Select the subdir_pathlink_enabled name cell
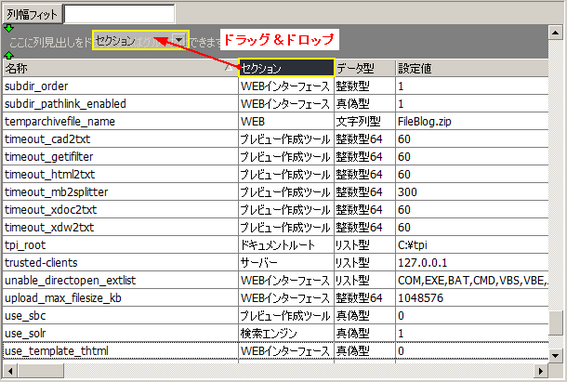The height and width of the screenshot is (382, 567). point(120,104)
